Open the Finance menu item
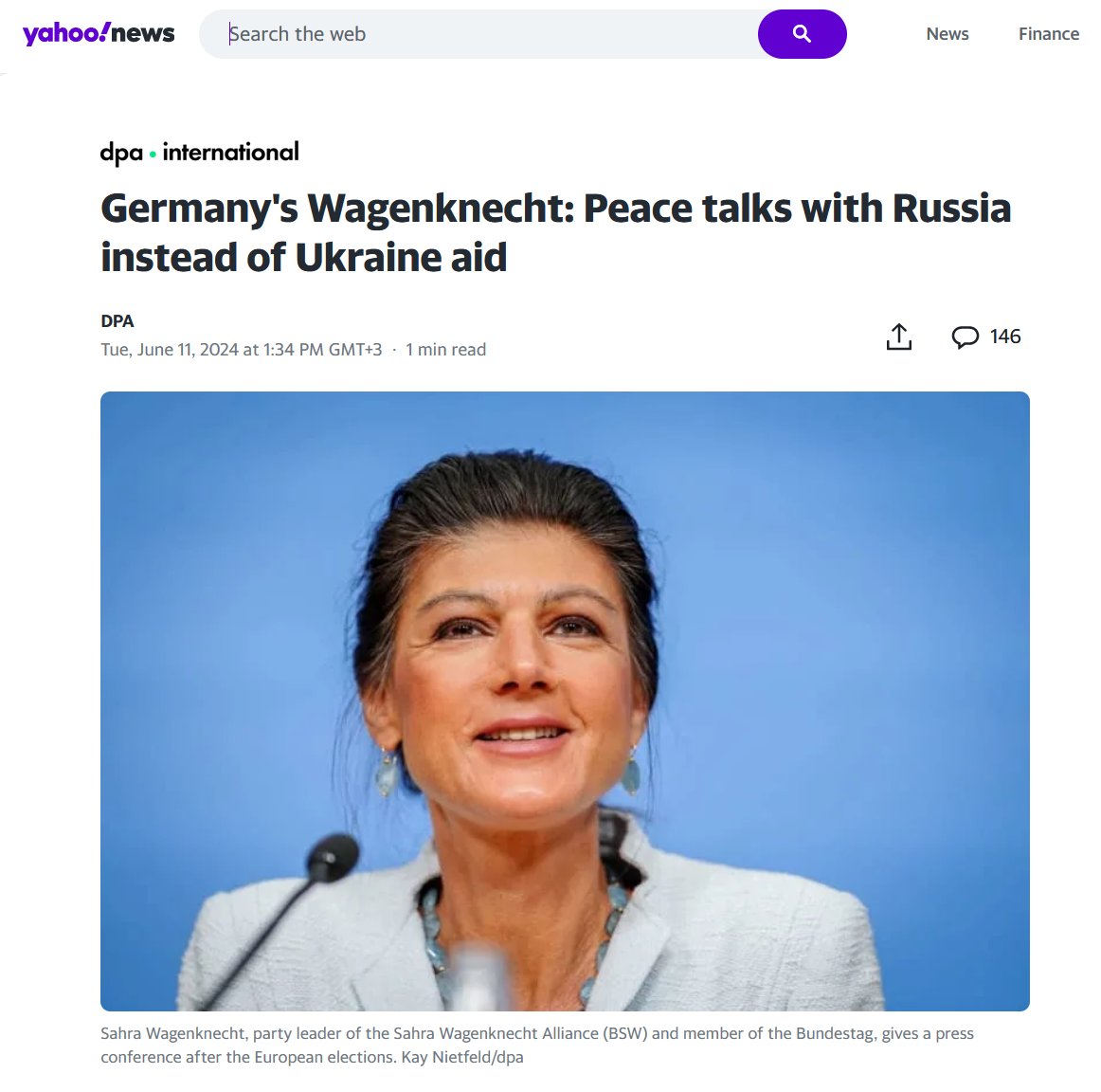 tap(1048, 34)
